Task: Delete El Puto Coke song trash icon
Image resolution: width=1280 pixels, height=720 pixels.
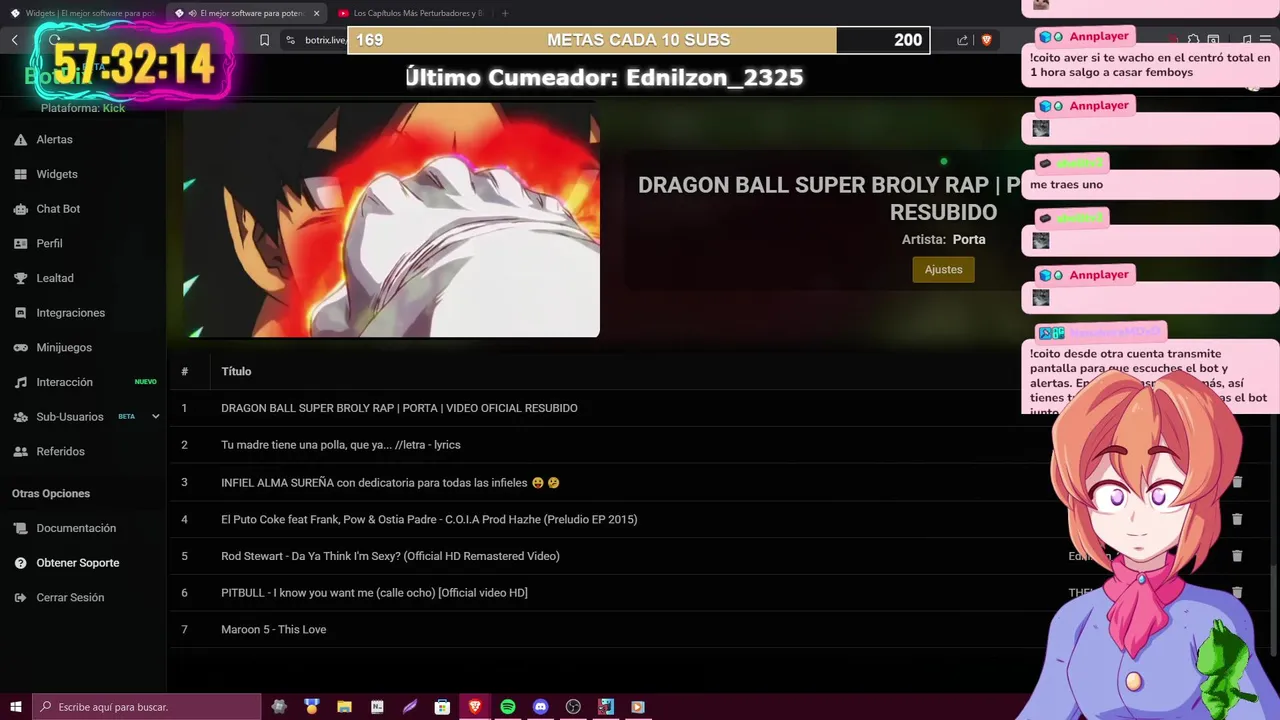Action: [x=1237, y=519]
